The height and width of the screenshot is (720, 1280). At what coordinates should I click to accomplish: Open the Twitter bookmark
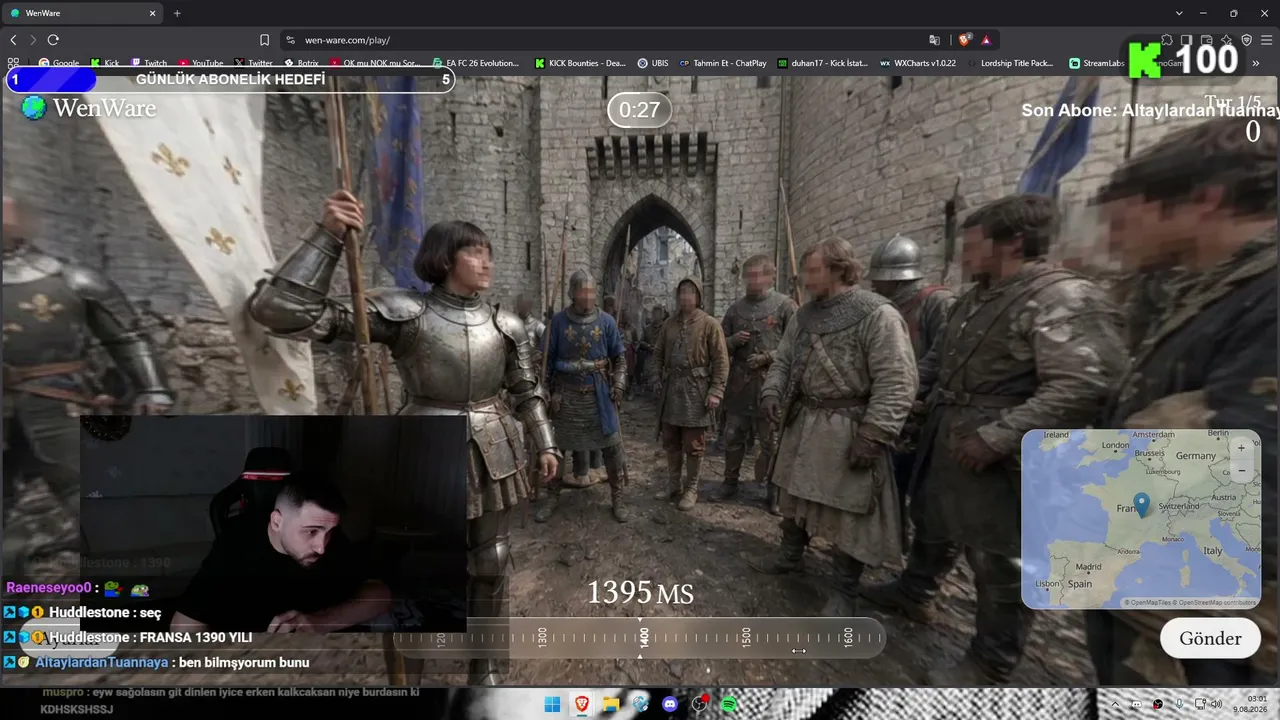254,63
